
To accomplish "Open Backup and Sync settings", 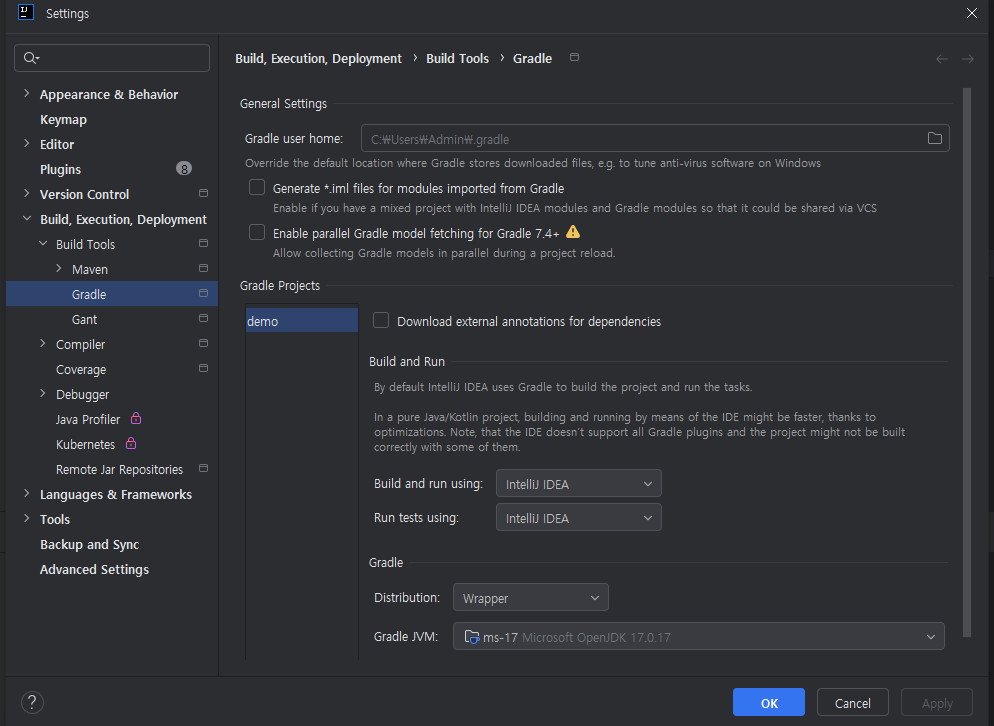I will point(89,544).
